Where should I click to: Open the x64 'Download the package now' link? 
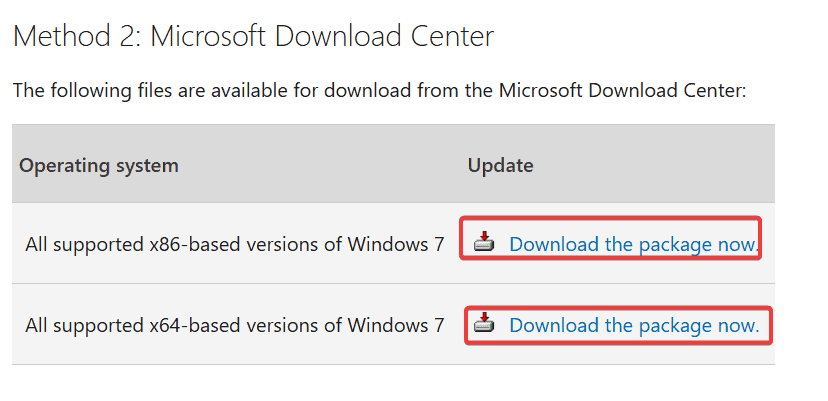(x=633, y=325)
